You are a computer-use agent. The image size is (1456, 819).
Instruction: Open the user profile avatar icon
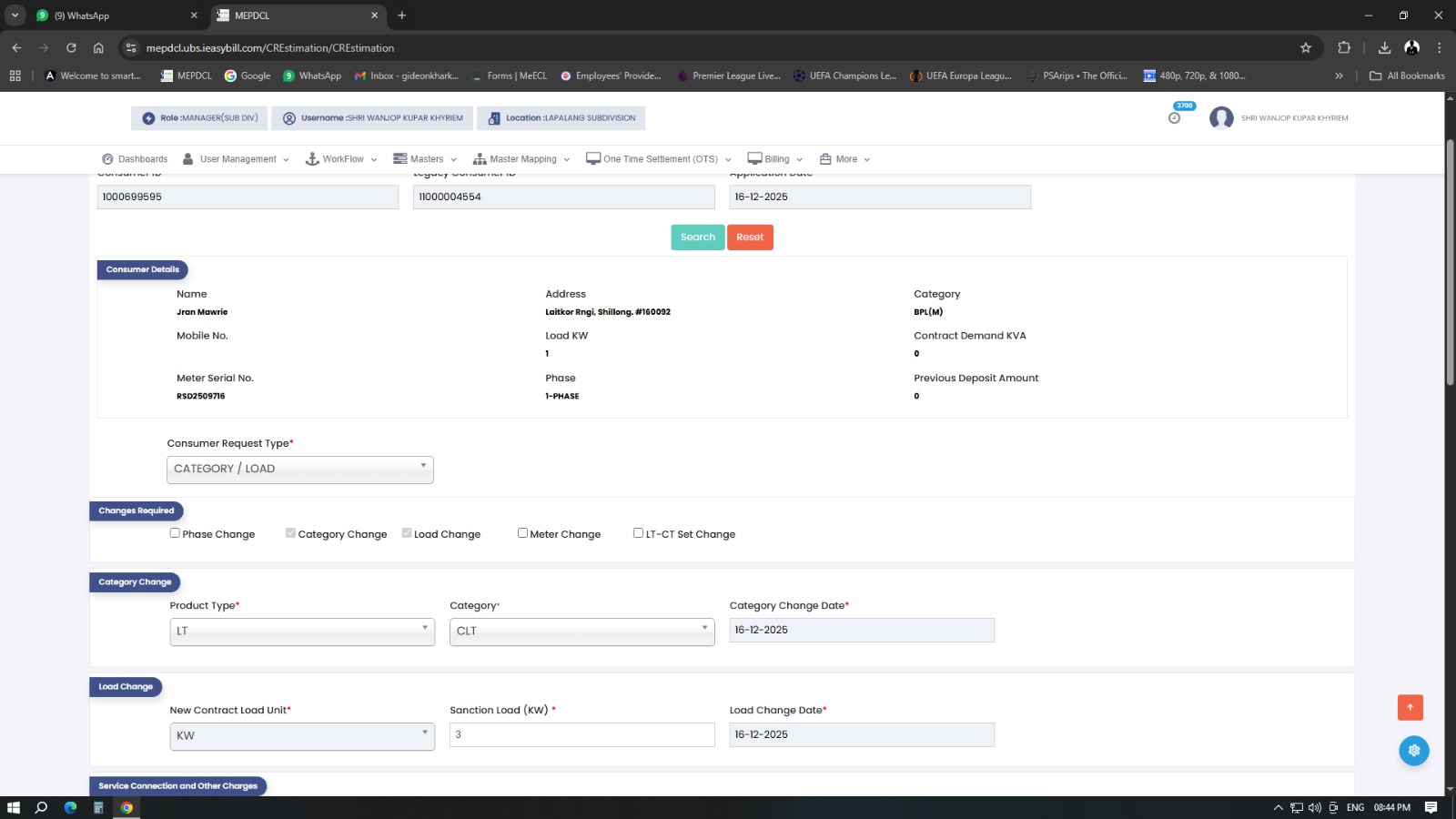tap(1221, 118)
